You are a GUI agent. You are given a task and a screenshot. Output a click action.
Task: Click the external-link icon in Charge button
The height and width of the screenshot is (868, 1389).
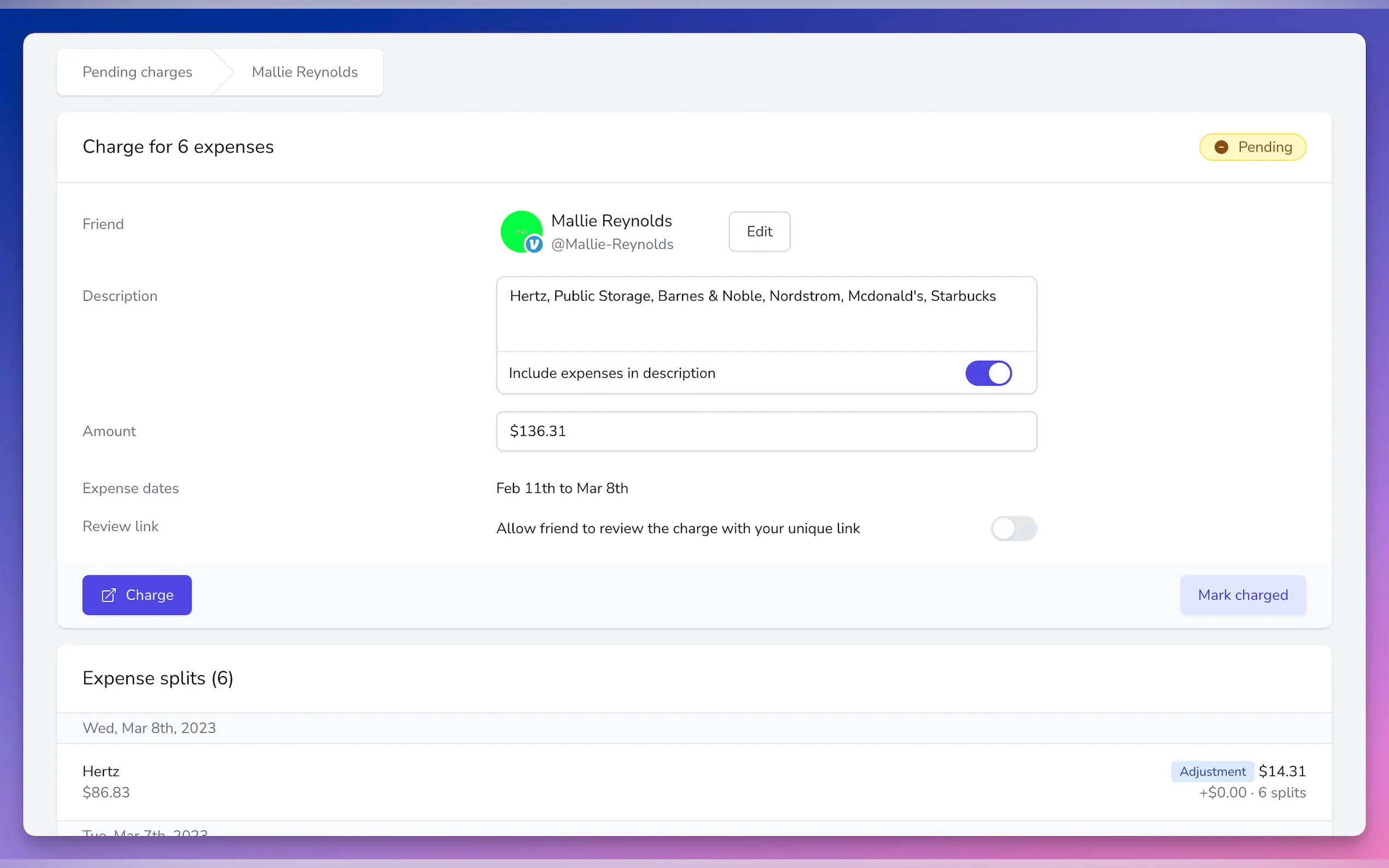108,595
